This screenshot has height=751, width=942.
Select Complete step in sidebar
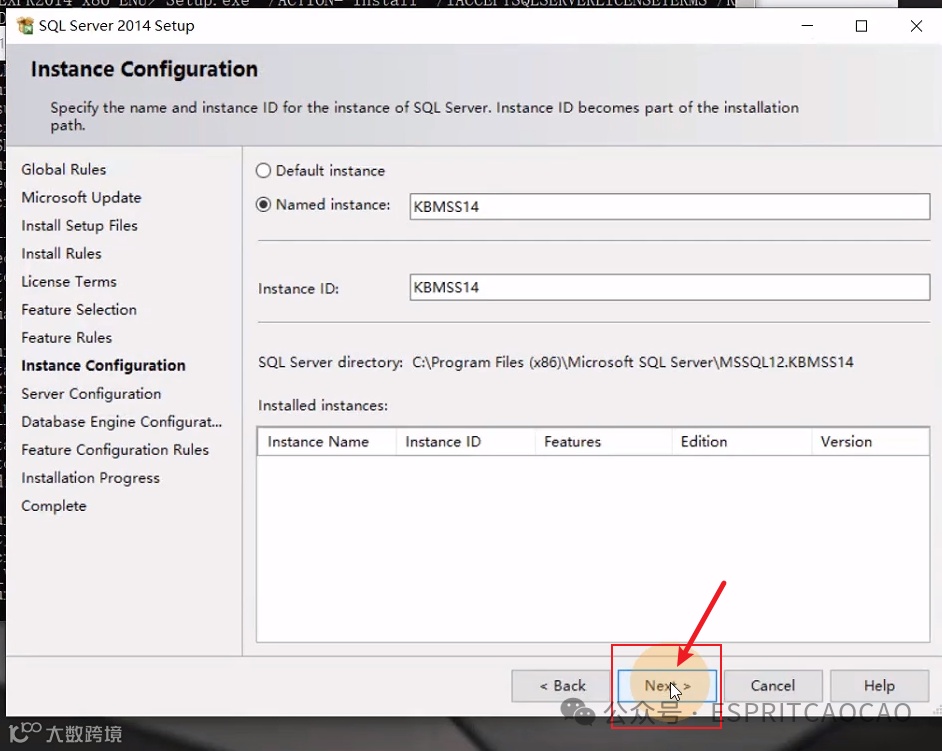pos(54,506)
